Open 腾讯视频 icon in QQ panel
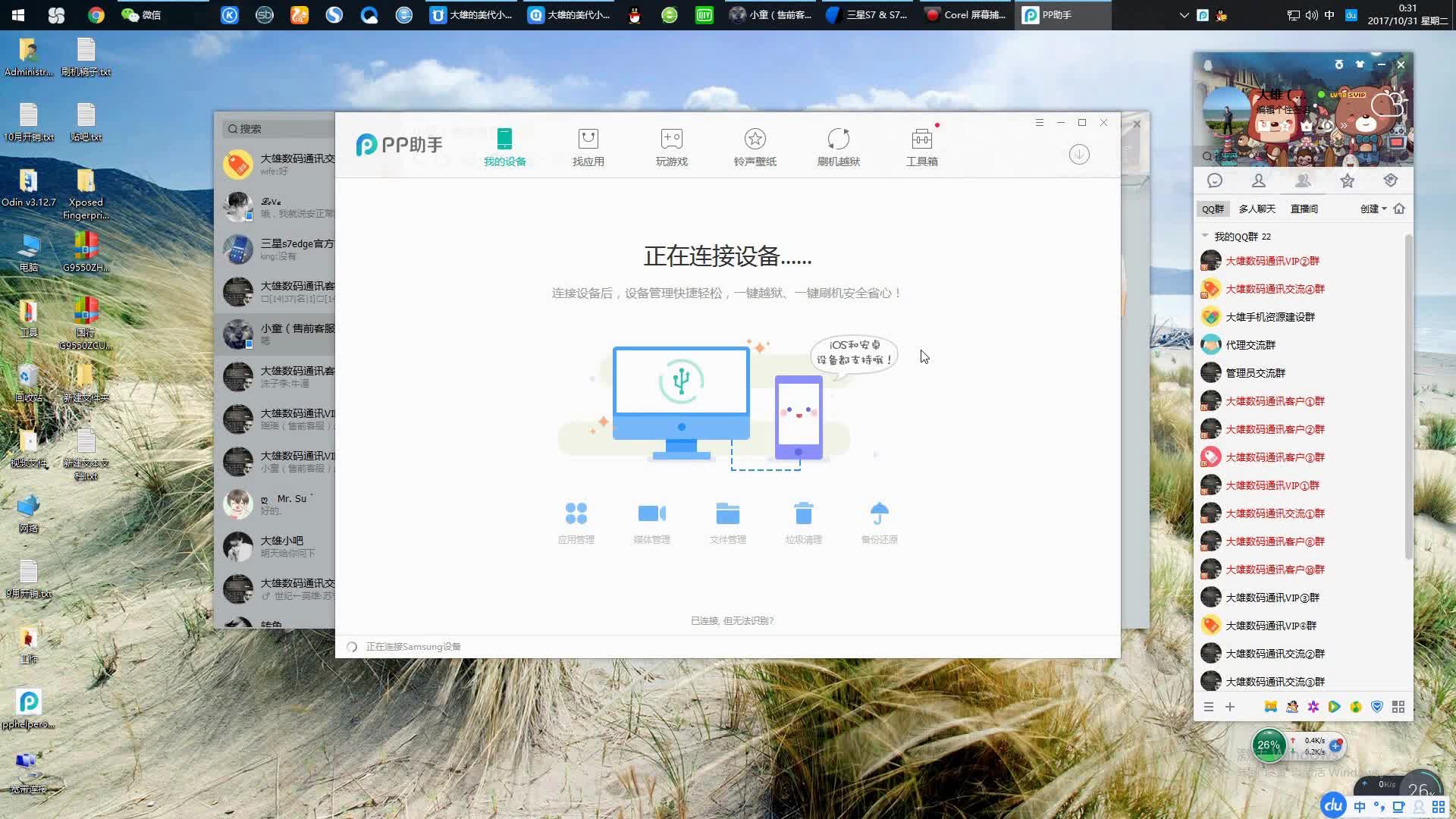 tap(1335, 707)
